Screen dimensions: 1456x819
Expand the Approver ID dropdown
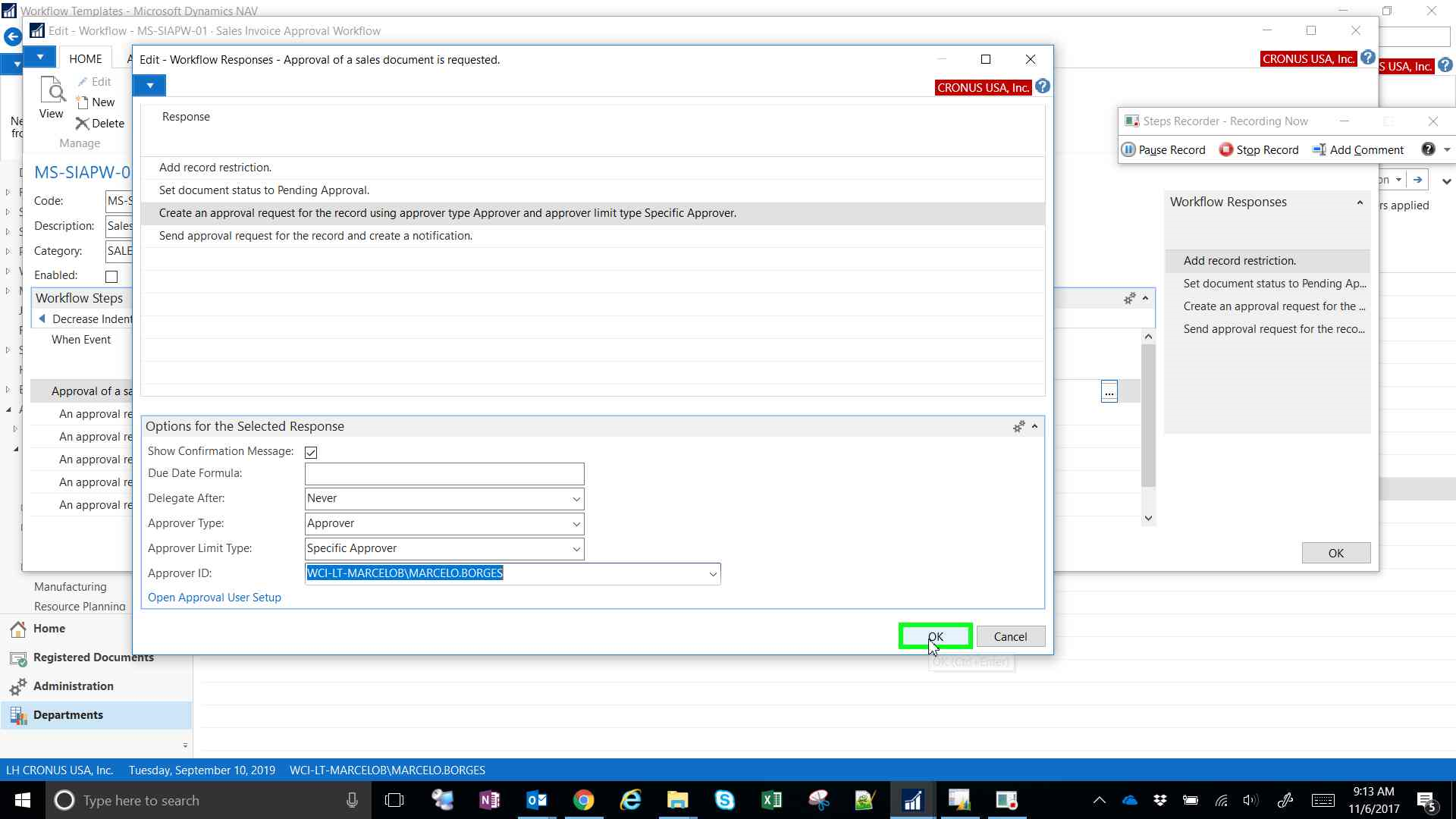(713, 574)
